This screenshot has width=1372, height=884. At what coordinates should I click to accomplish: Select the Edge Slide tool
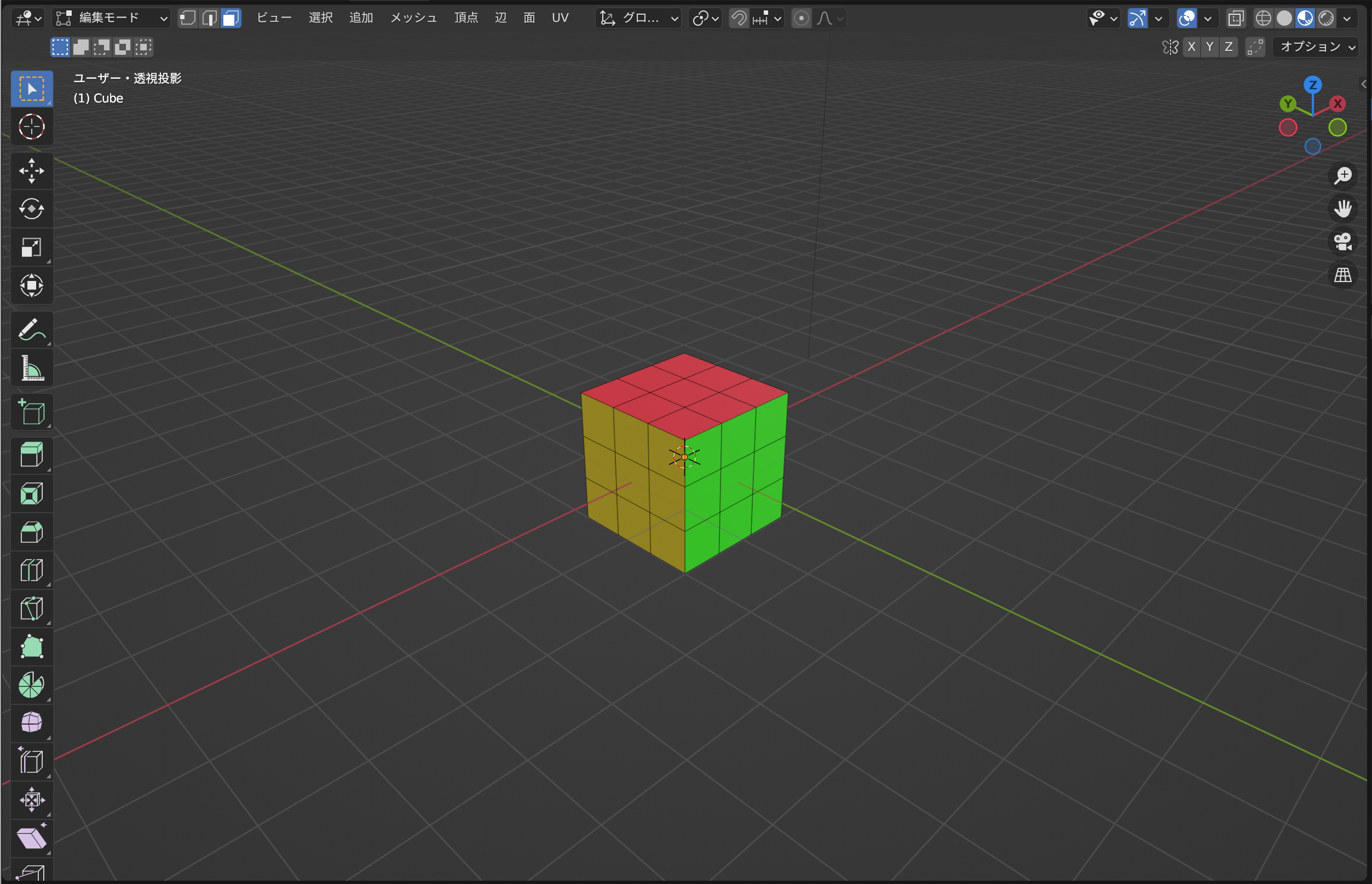(x=32, y=761)
